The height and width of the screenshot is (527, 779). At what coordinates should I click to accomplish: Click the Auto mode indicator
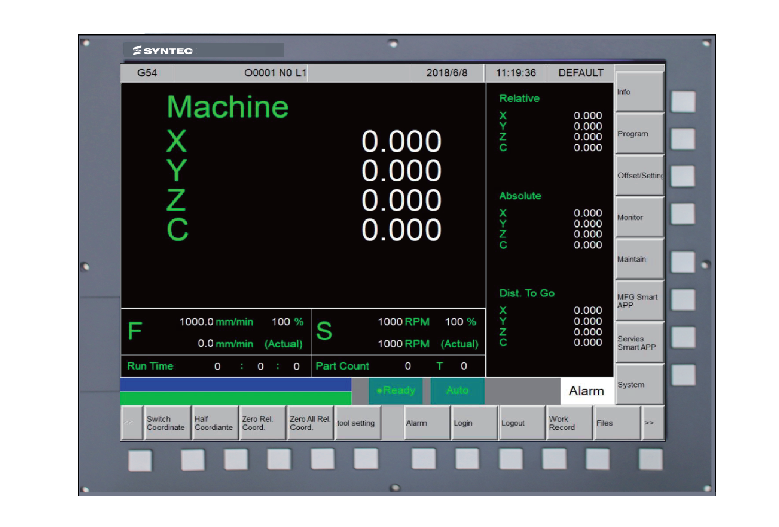(457, 391)
